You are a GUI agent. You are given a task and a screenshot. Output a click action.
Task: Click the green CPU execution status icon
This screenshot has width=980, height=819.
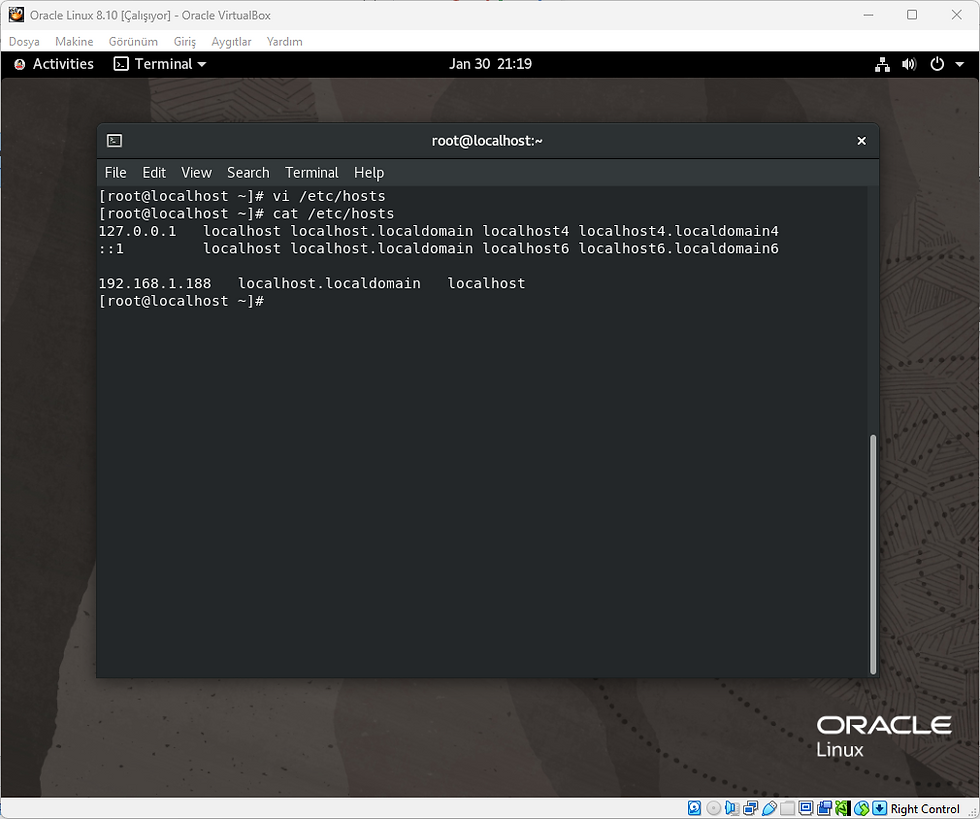(x=842, y=808)
